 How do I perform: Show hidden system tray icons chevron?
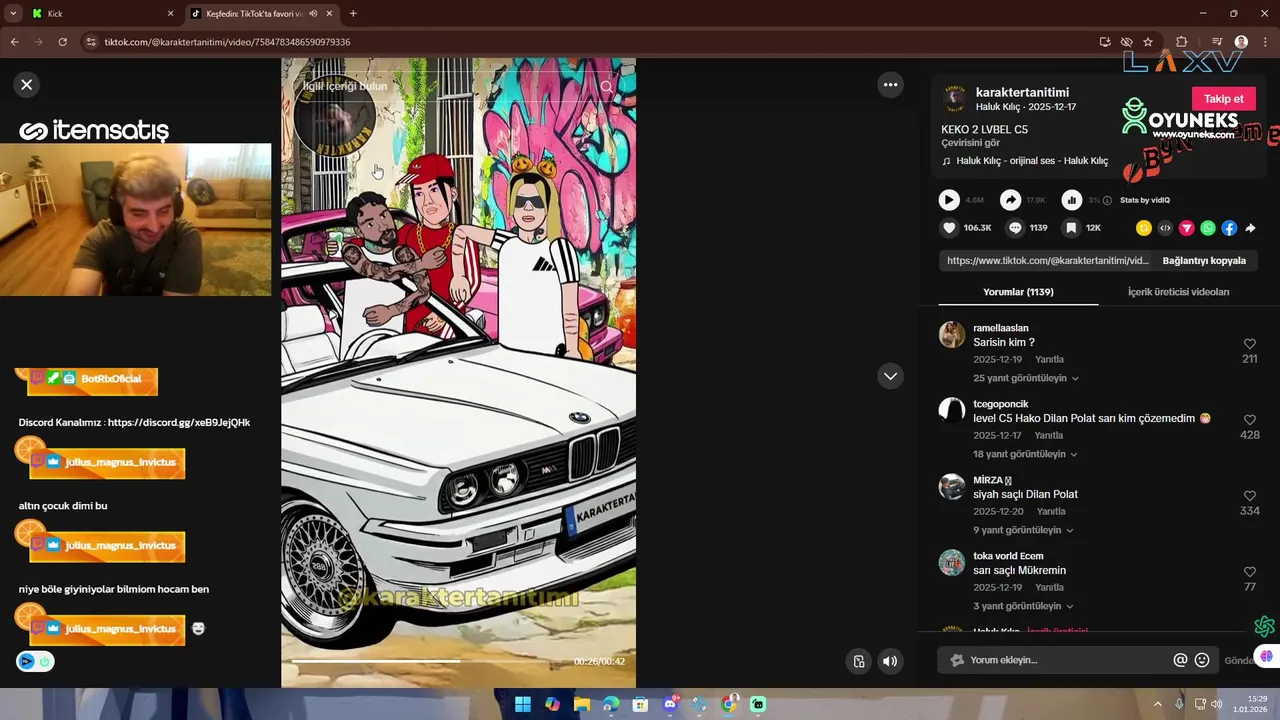(x=1158, y=704)
